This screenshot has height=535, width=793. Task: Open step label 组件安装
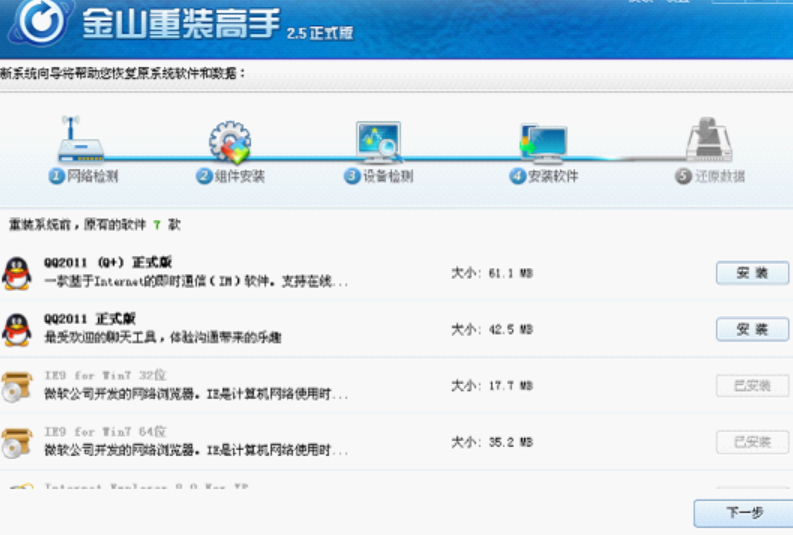(x=239, y=176)
